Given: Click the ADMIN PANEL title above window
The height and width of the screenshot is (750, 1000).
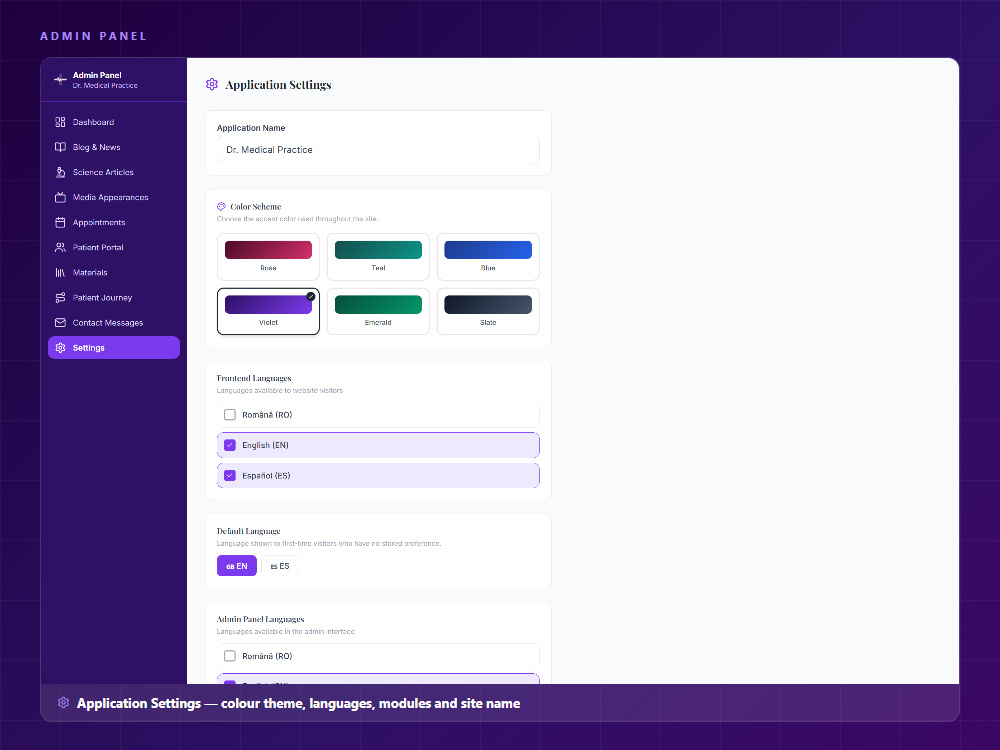Looking at the screenshot, I should pyautogui.click(x=94, y=36).
